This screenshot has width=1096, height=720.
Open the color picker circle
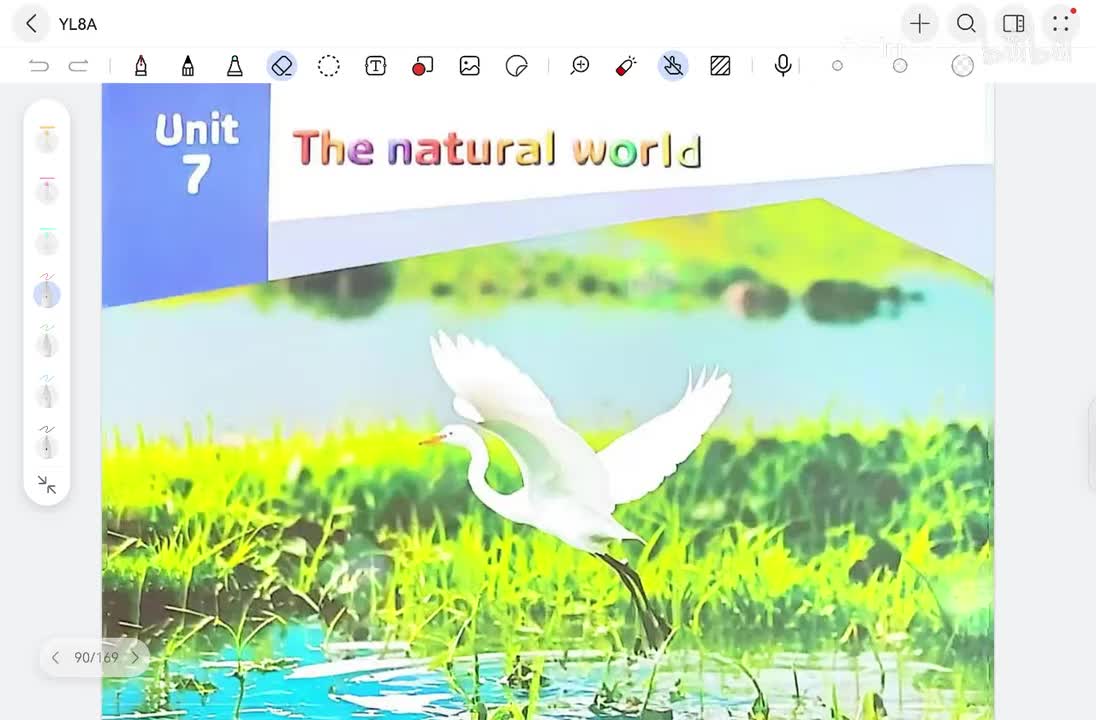962,66
